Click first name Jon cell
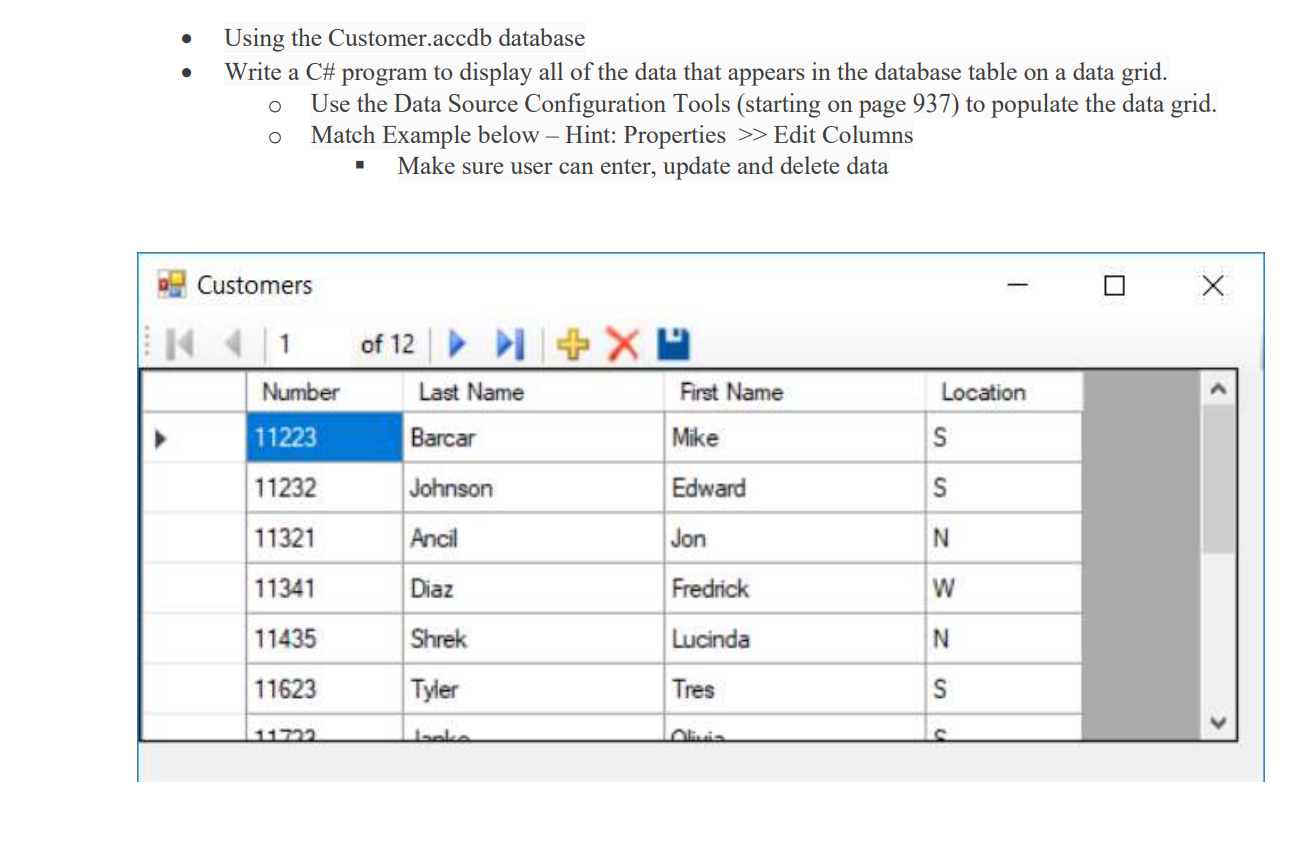Screen dimensions: 1296x865 point(795,538)
